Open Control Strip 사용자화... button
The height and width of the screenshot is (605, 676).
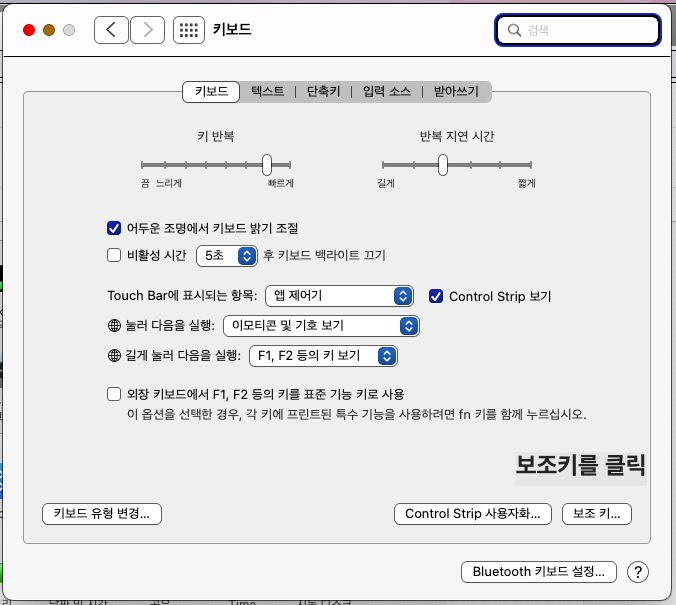pyautogui.click(x=473, y=514)
